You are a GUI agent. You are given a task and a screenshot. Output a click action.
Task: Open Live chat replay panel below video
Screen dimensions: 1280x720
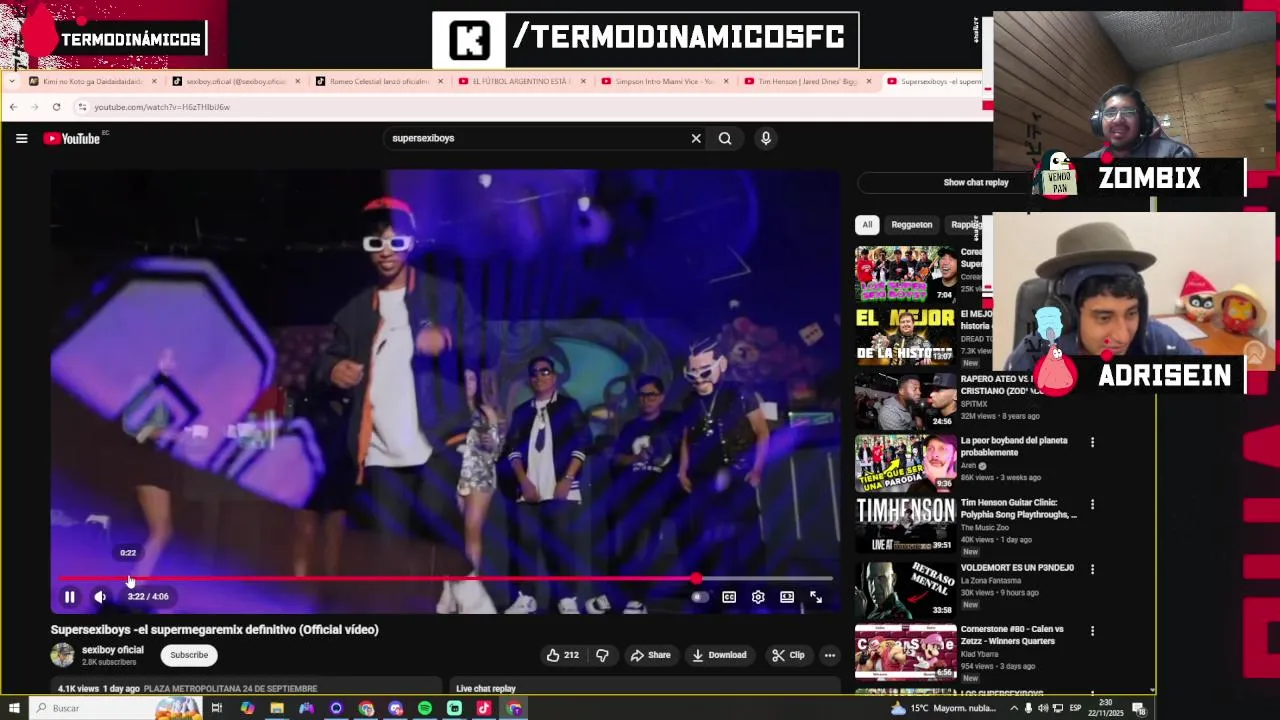click(x=645, y=688)
